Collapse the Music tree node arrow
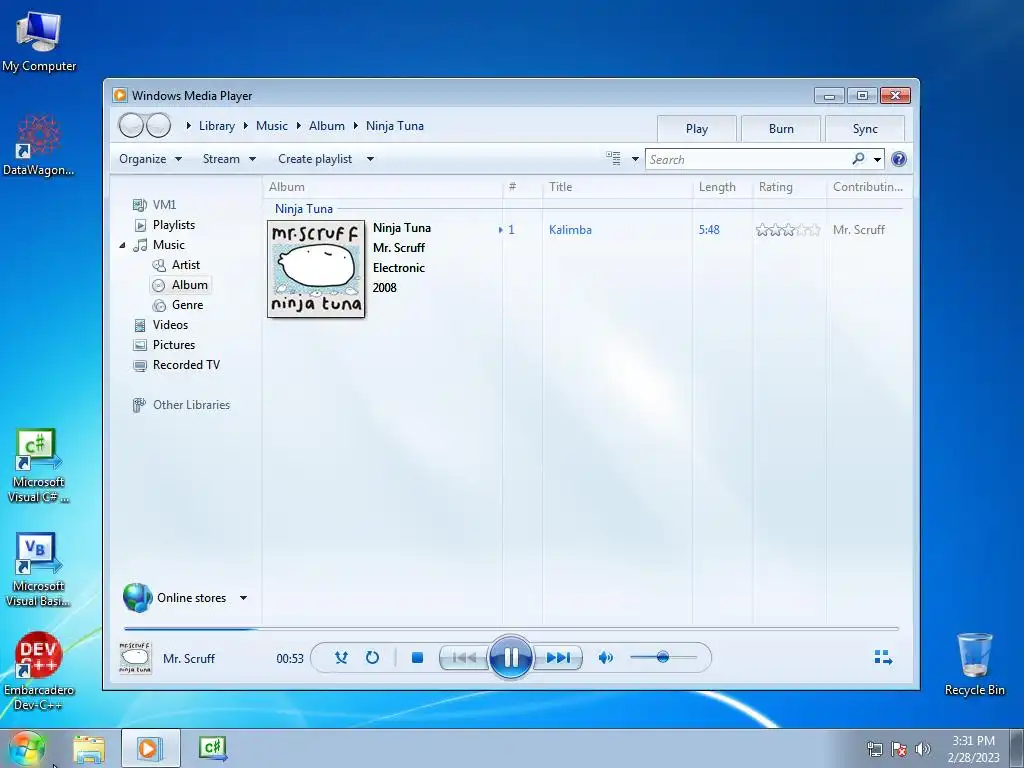 [x=123, y=246]
